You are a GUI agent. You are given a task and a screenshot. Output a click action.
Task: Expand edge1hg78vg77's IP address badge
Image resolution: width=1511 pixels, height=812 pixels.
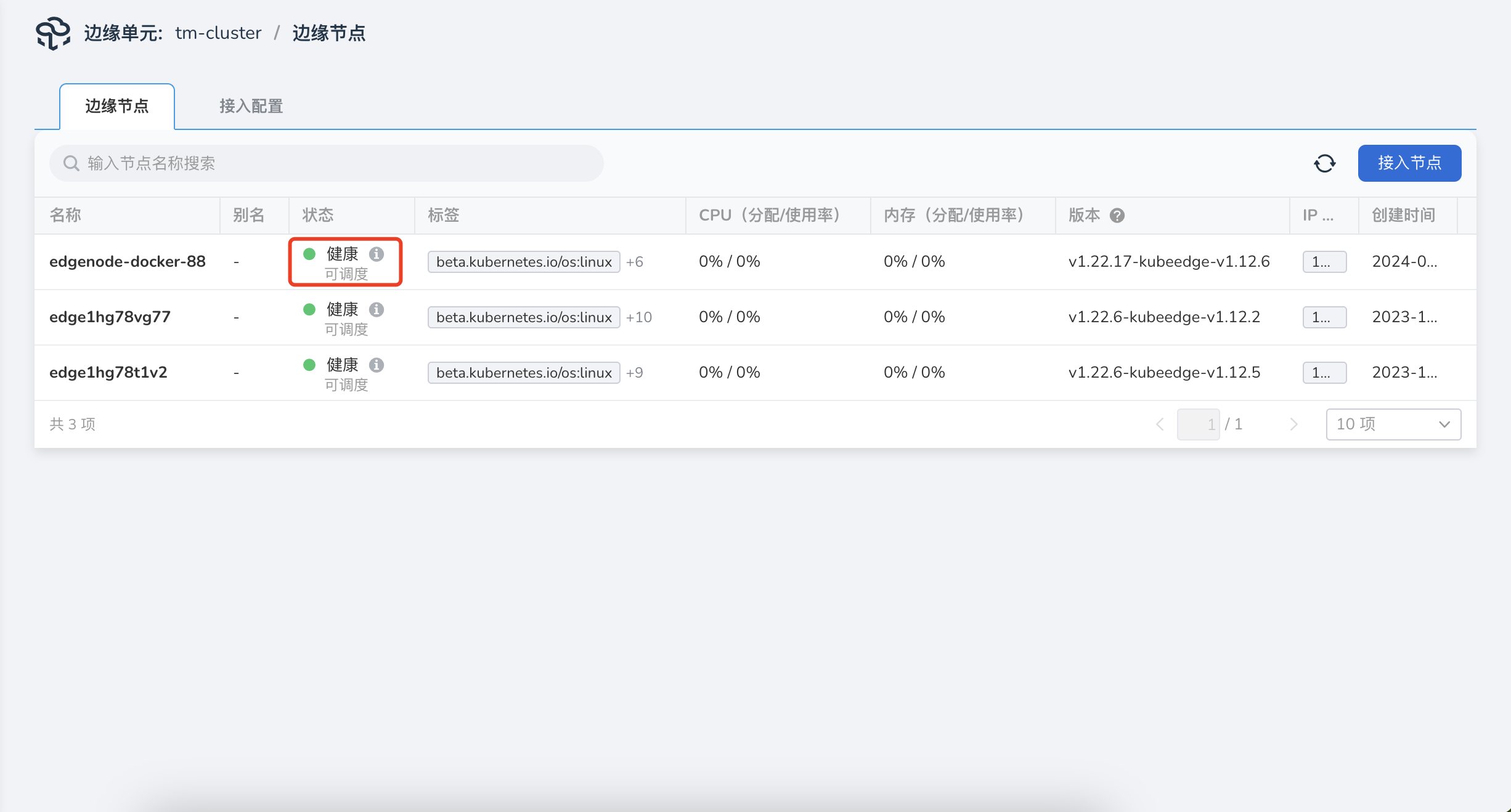[x=1324, y=317]
